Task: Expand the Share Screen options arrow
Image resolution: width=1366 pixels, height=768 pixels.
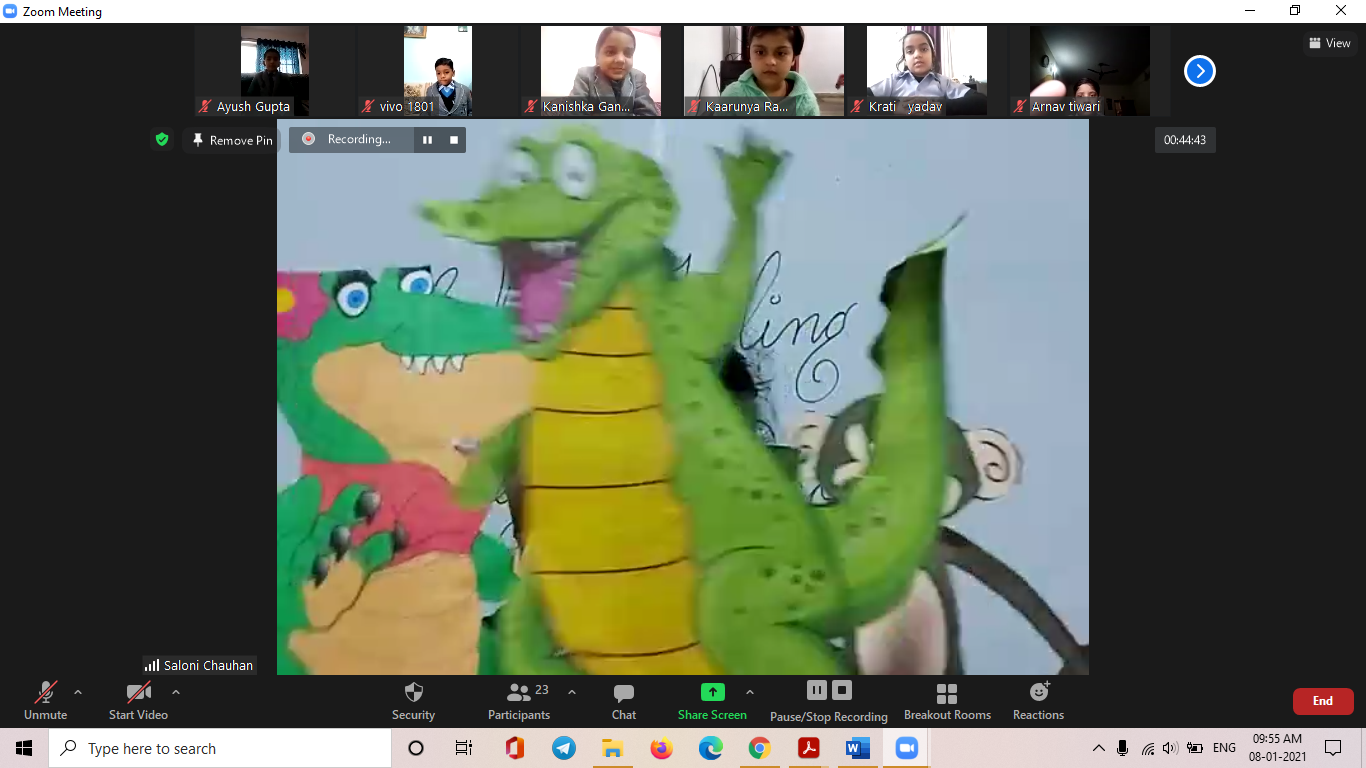Action: click(750, 692)
